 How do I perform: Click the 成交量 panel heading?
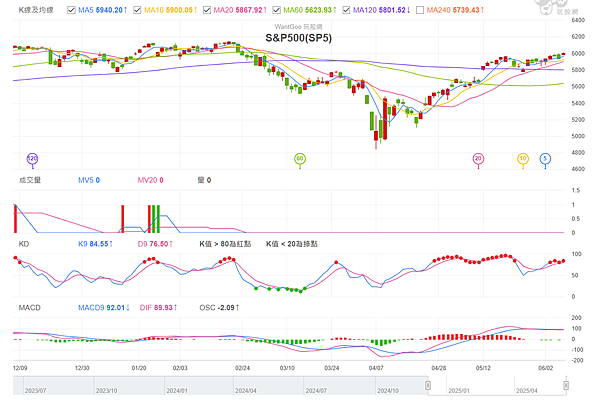pyautogui.click(x=29, y=180)
